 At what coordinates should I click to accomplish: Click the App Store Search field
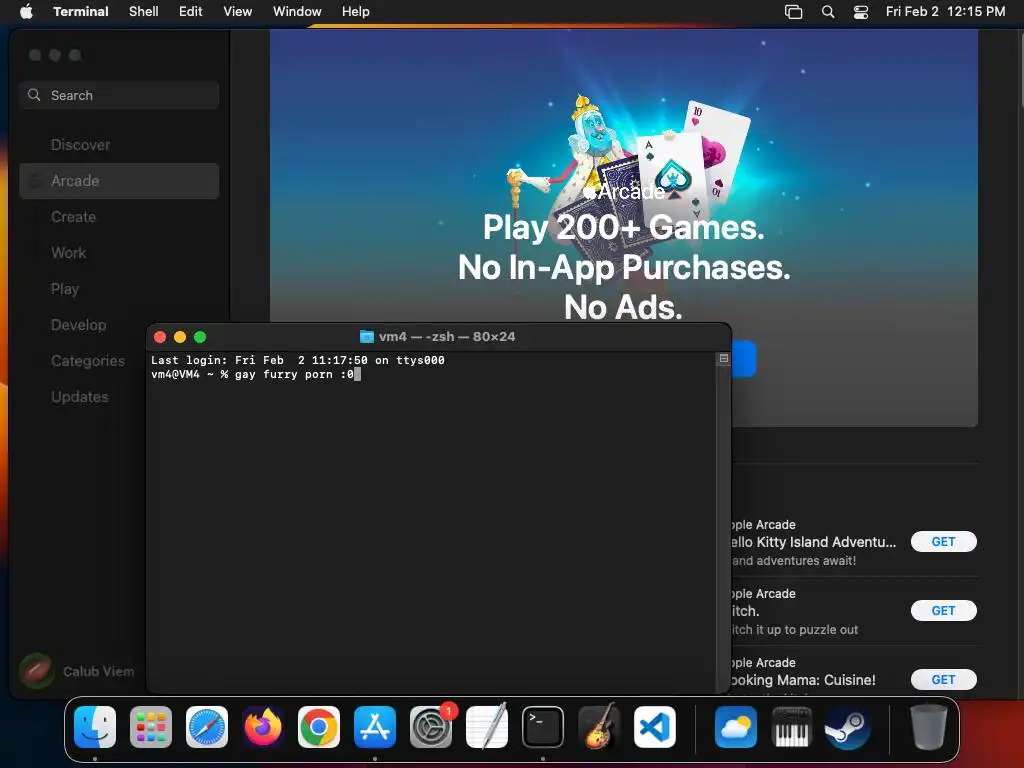coord(119,95)
